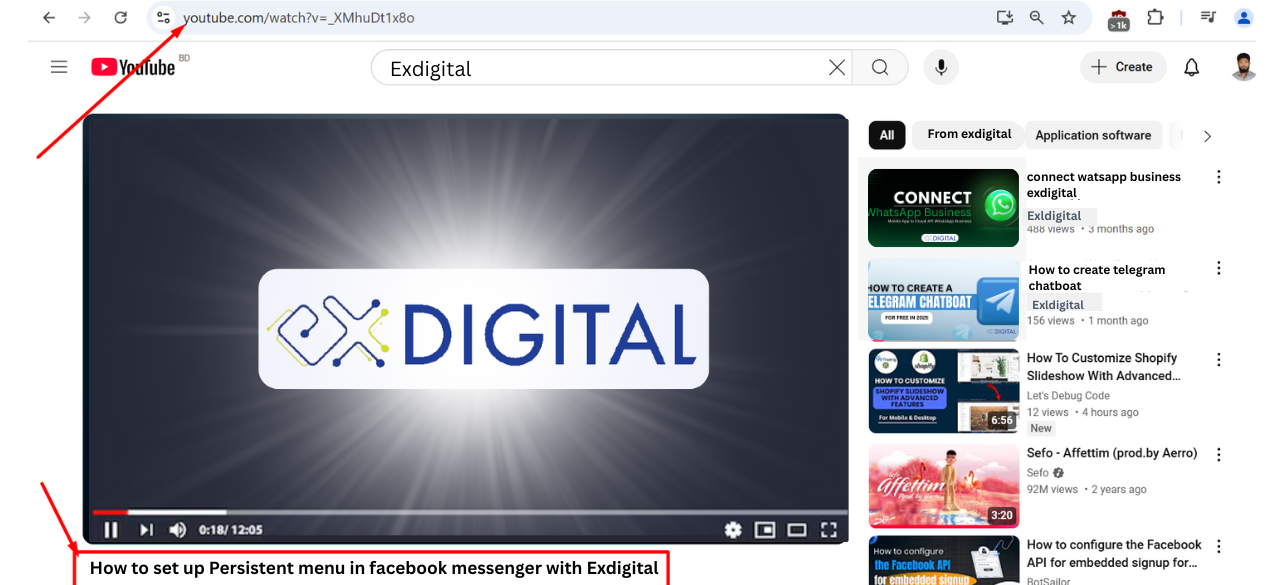The width and height of the screenshot is (1280, 585).
Task: Click the 'New' badge under Shopify video
Action: (1041, 428)
